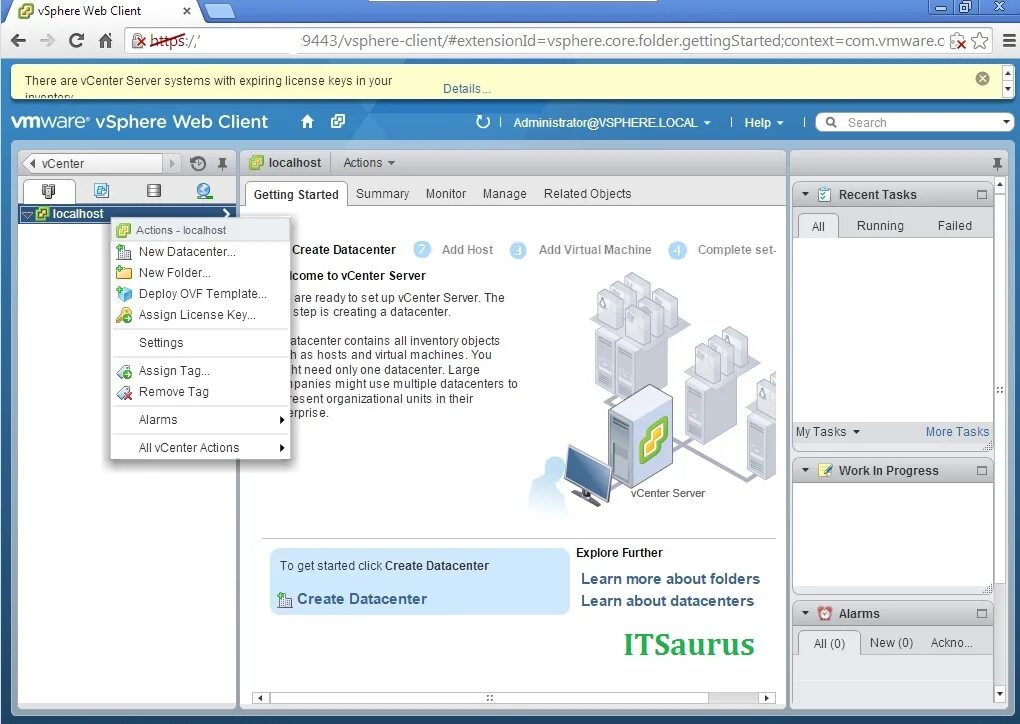
Task: Click the blocked plugin icon in address bar
Action: tap(958, 41)
